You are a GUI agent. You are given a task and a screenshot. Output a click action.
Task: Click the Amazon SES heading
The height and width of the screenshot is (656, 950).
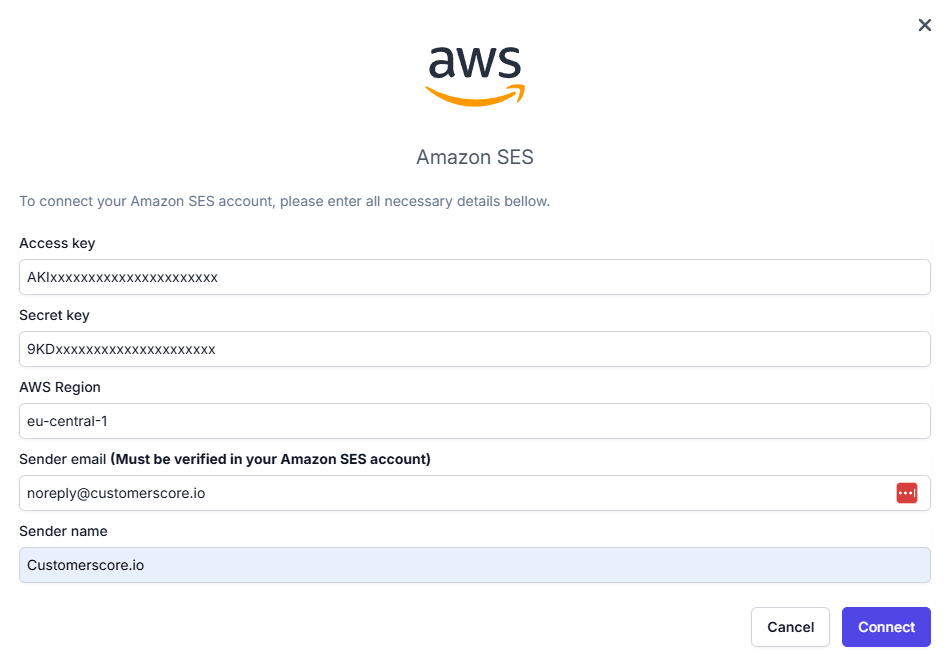pyautogui.click(x=475, y=157)
